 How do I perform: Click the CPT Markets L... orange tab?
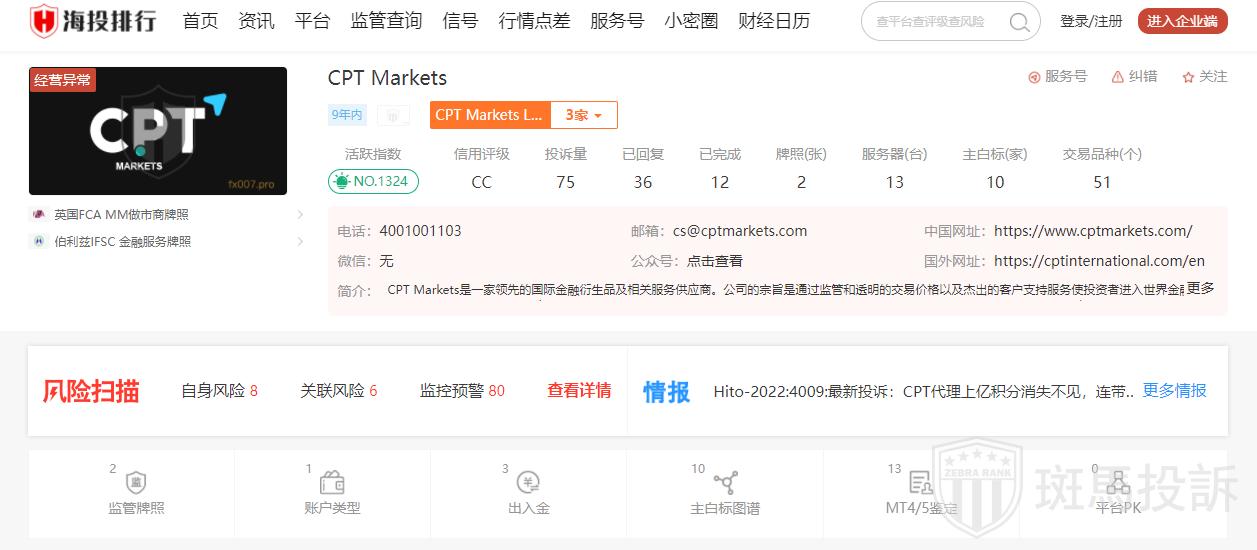(x=490, y=115)
